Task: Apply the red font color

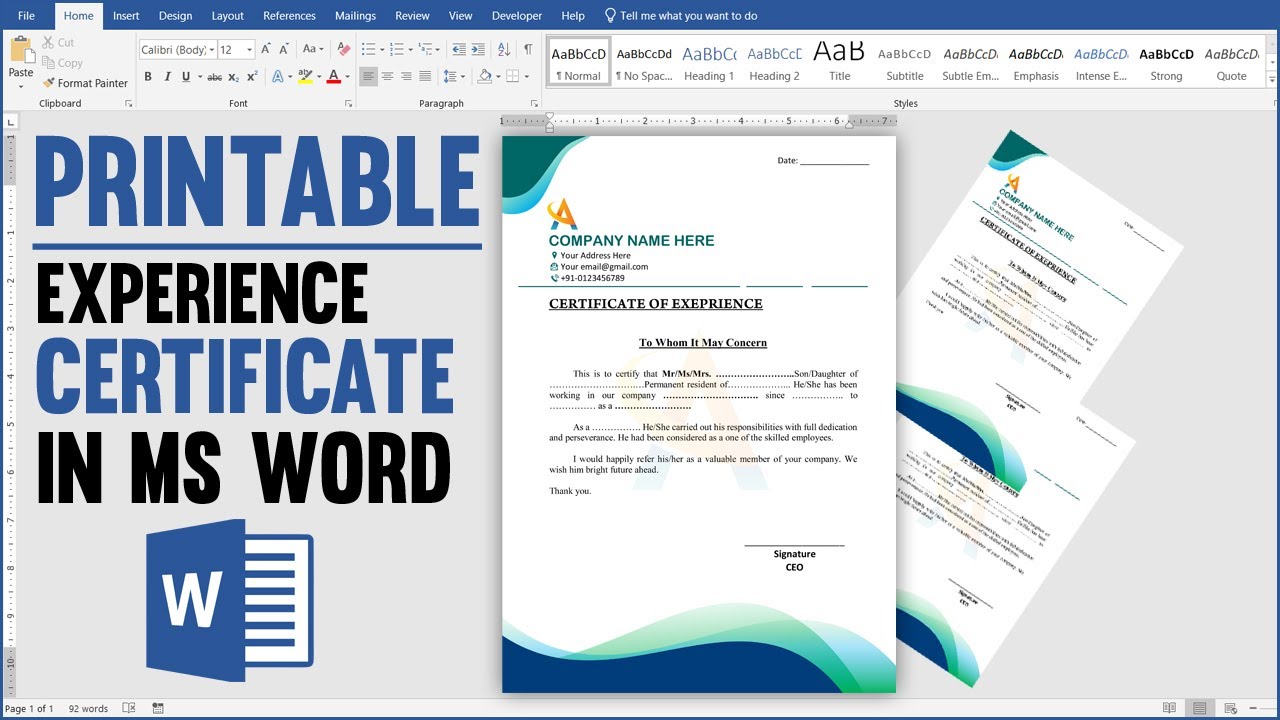Action: 334,77
